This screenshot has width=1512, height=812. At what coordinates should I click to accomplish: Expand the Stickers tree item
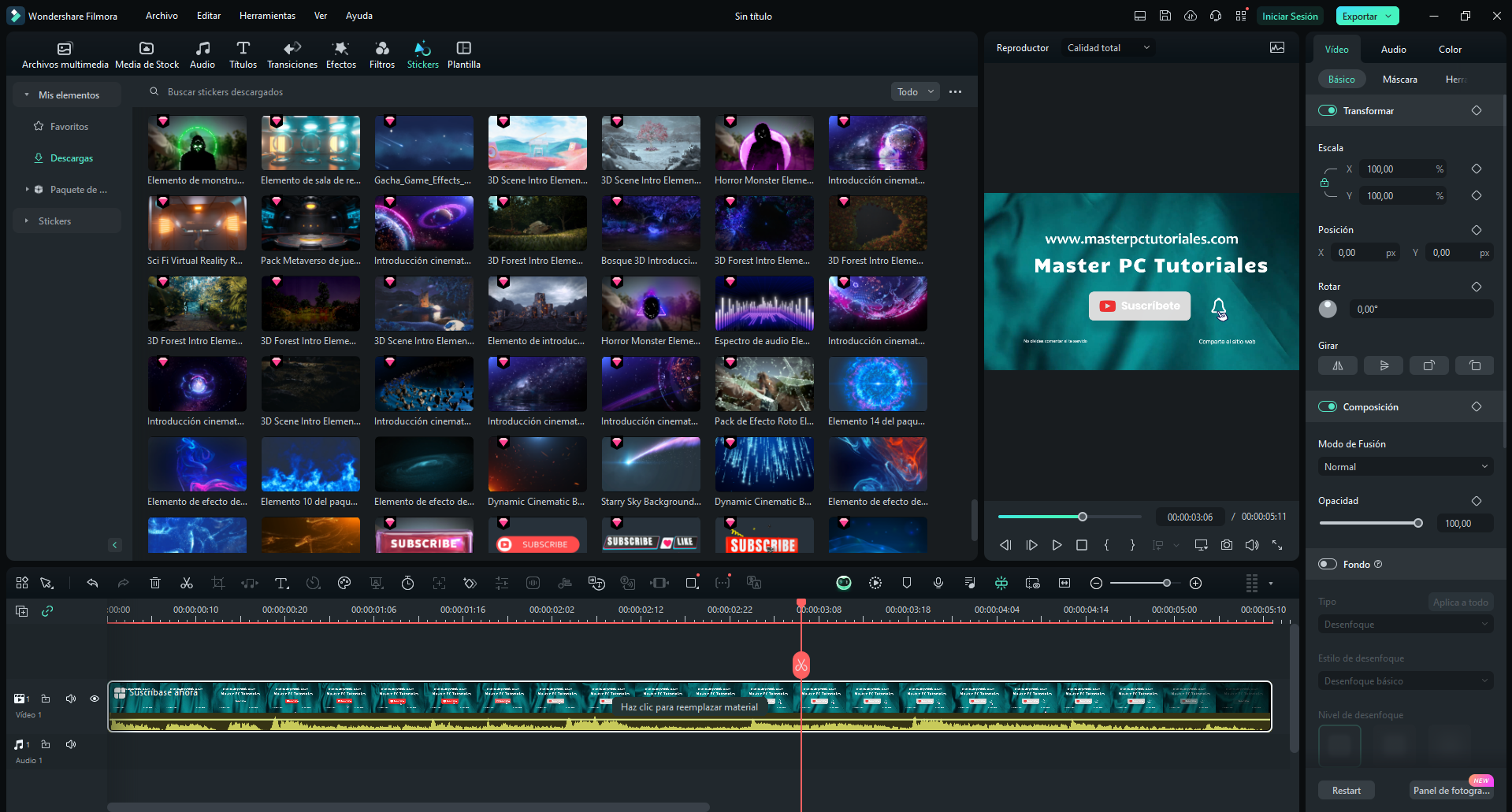pos(27,221)
